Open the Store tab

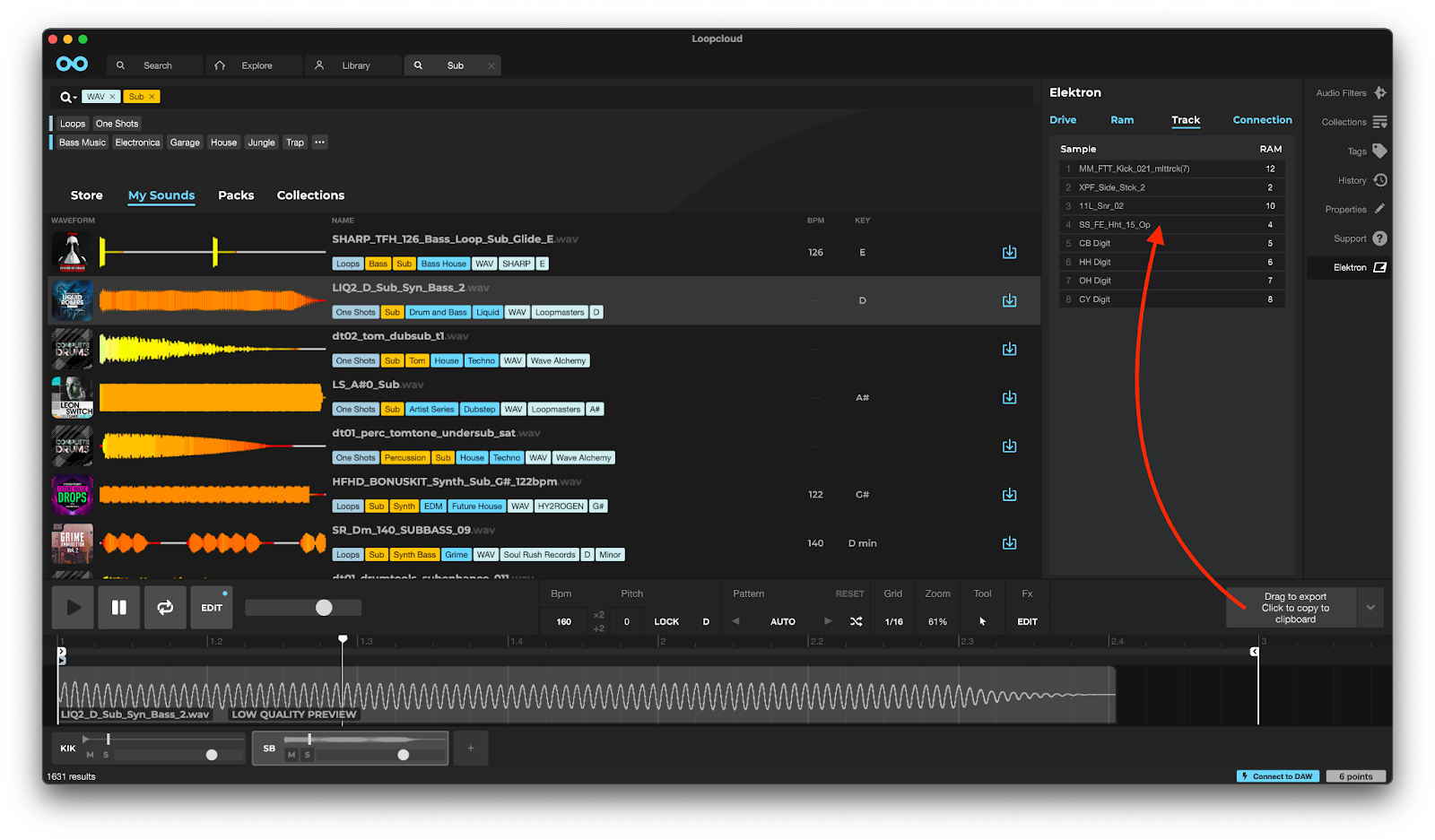tap(87, 195)
